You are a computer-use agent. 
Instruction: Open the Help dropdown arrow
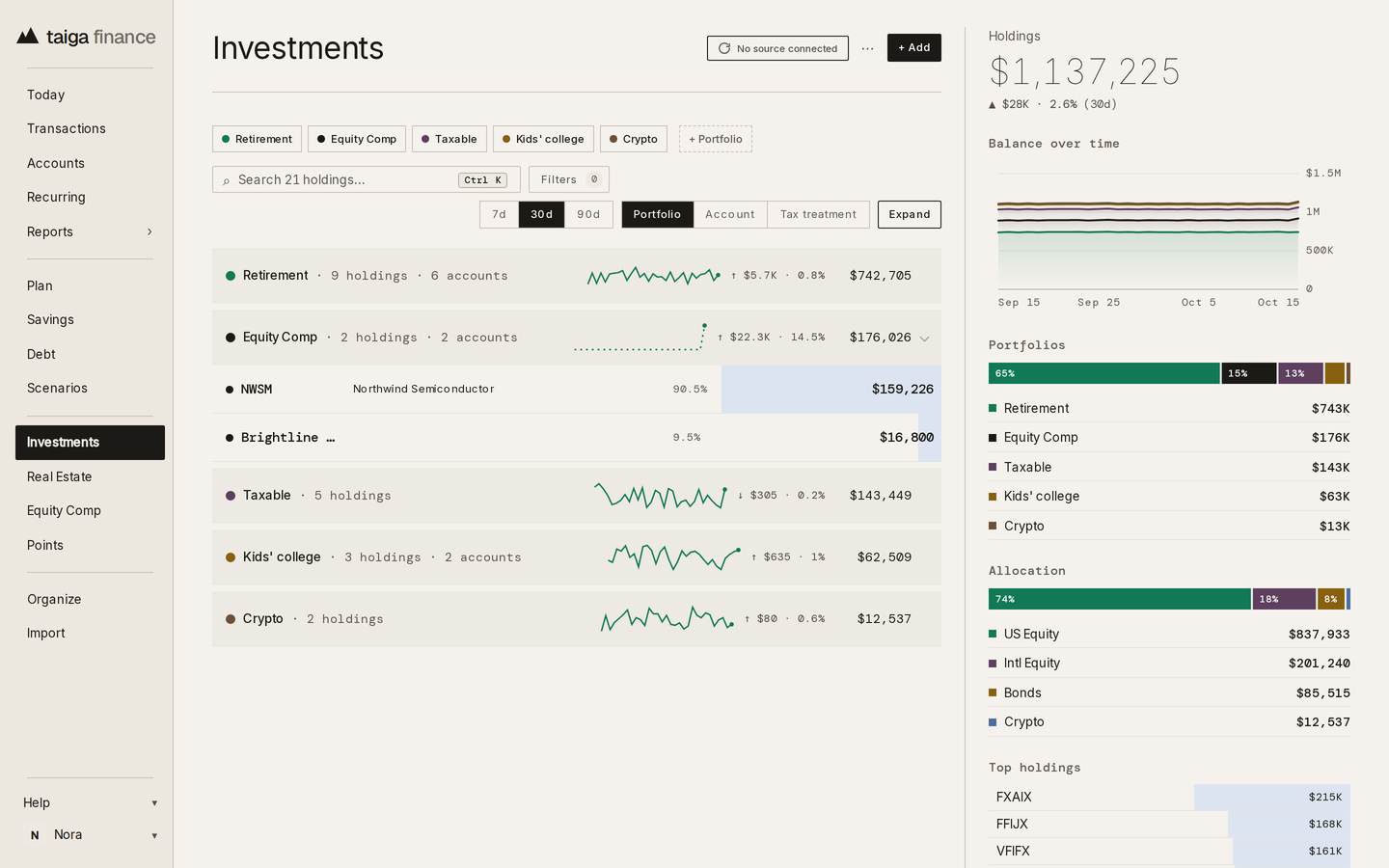[154, 803]
